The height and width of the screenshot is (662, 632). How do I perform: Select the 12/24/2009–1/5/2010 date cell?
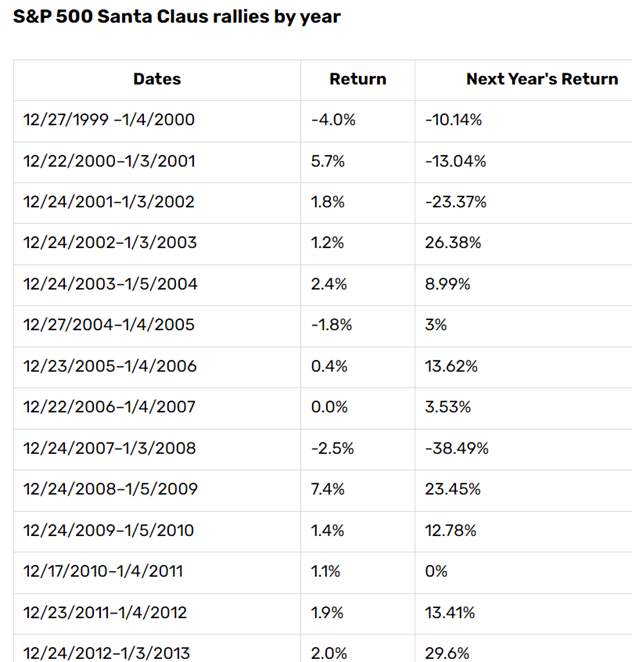pos(110,530)
